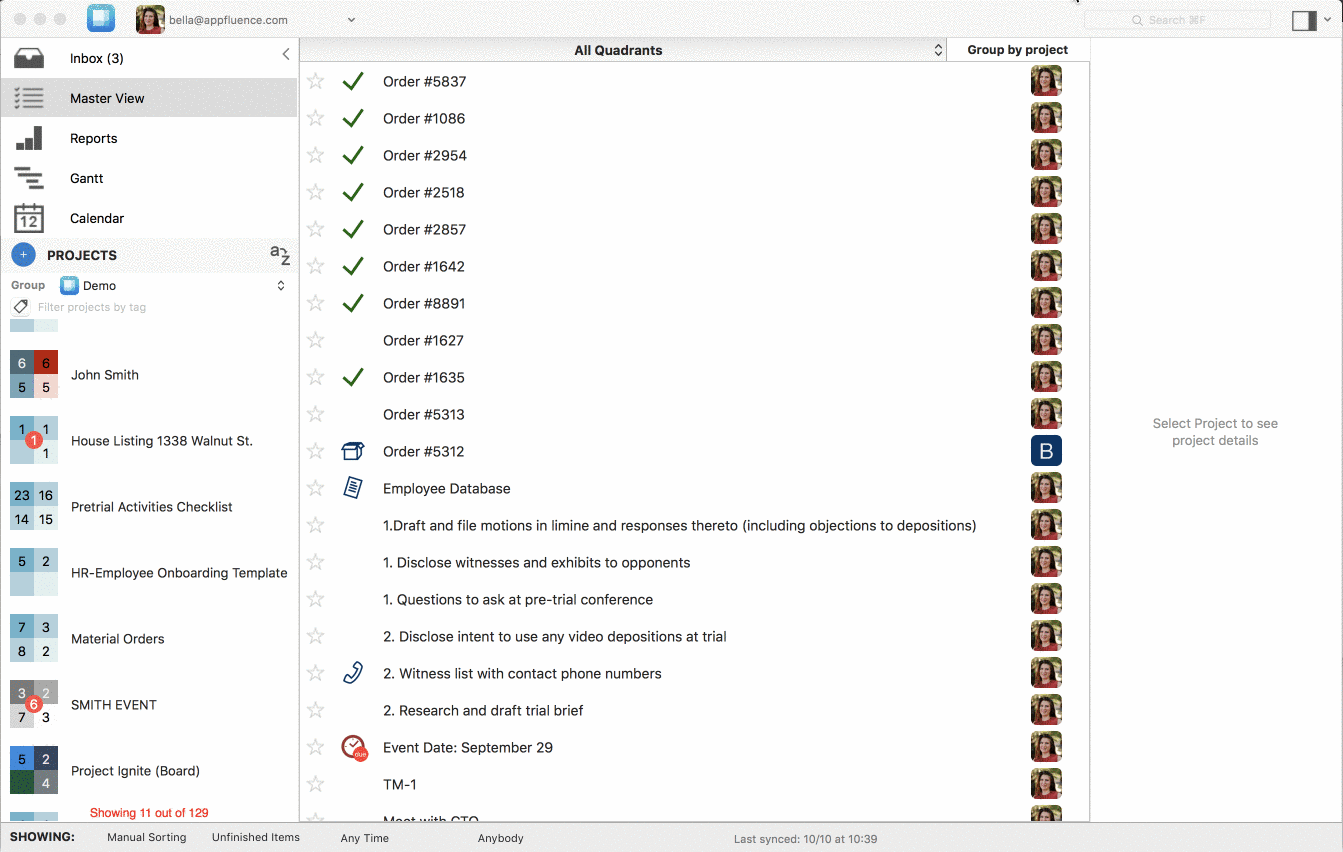Open the Calendar view

pyautogui.click(x=97, y=218)
